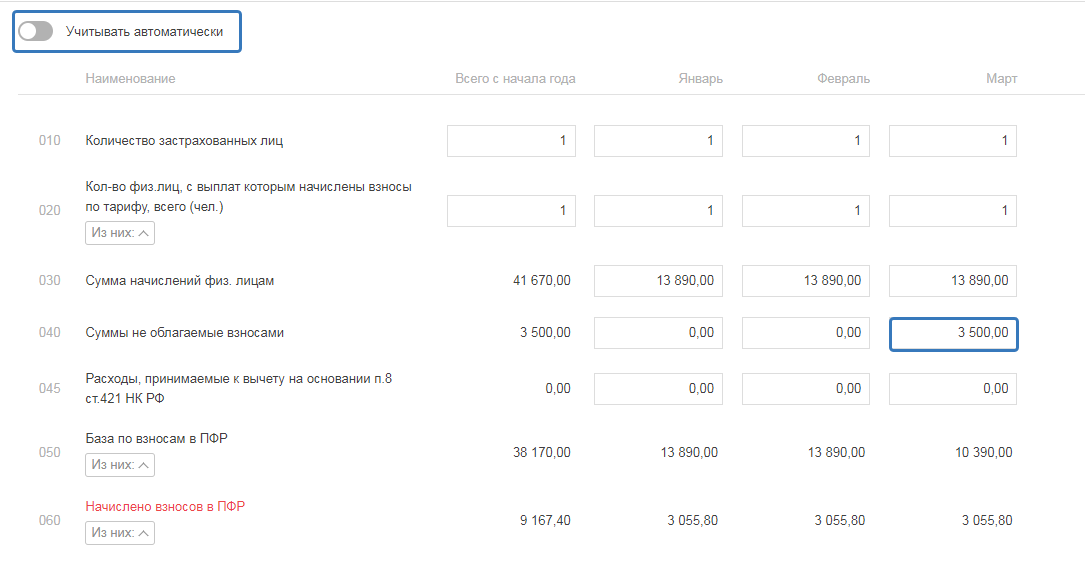Edit March 'Сумма начислений физ. лицам' field

(952, 281)
